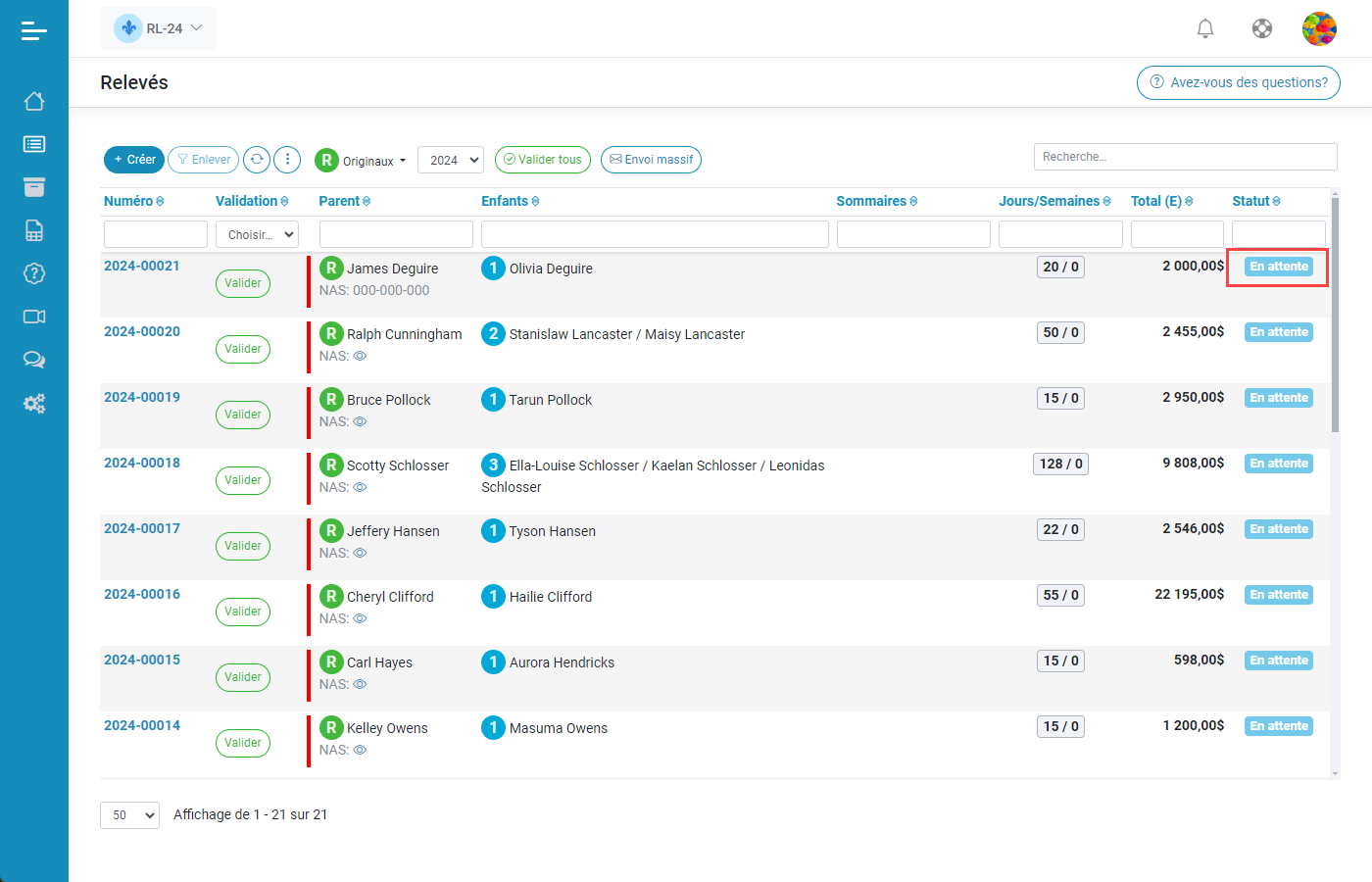Reveal NAS for Ralph Cunningham
1372x882 pixels.
click(x=360, y=356)
